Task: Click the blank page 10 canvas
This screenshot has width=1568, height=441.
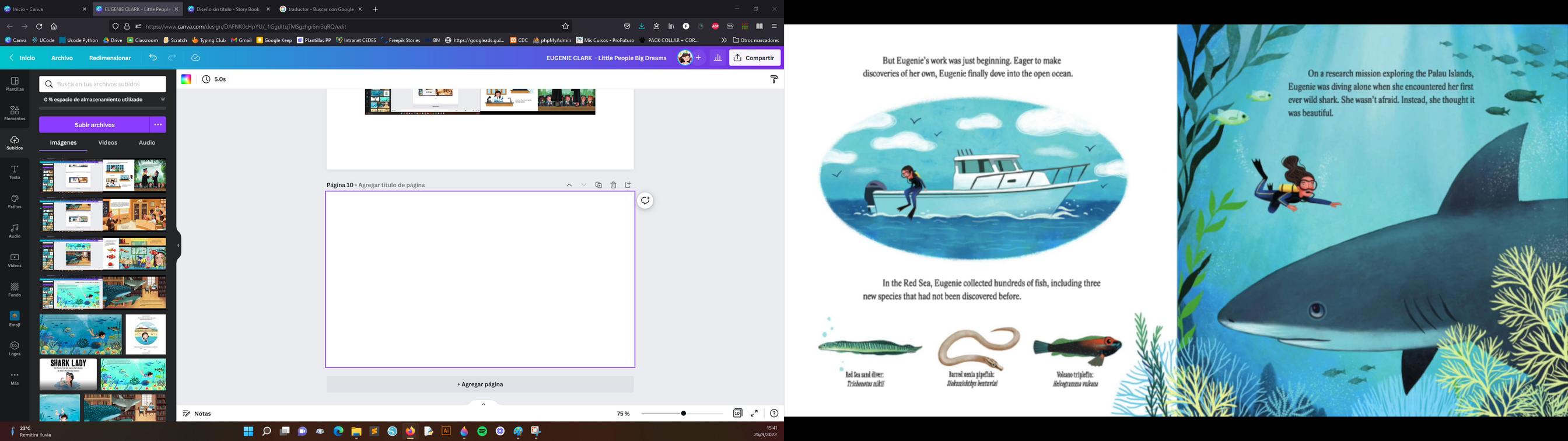Action: [480, 279]
